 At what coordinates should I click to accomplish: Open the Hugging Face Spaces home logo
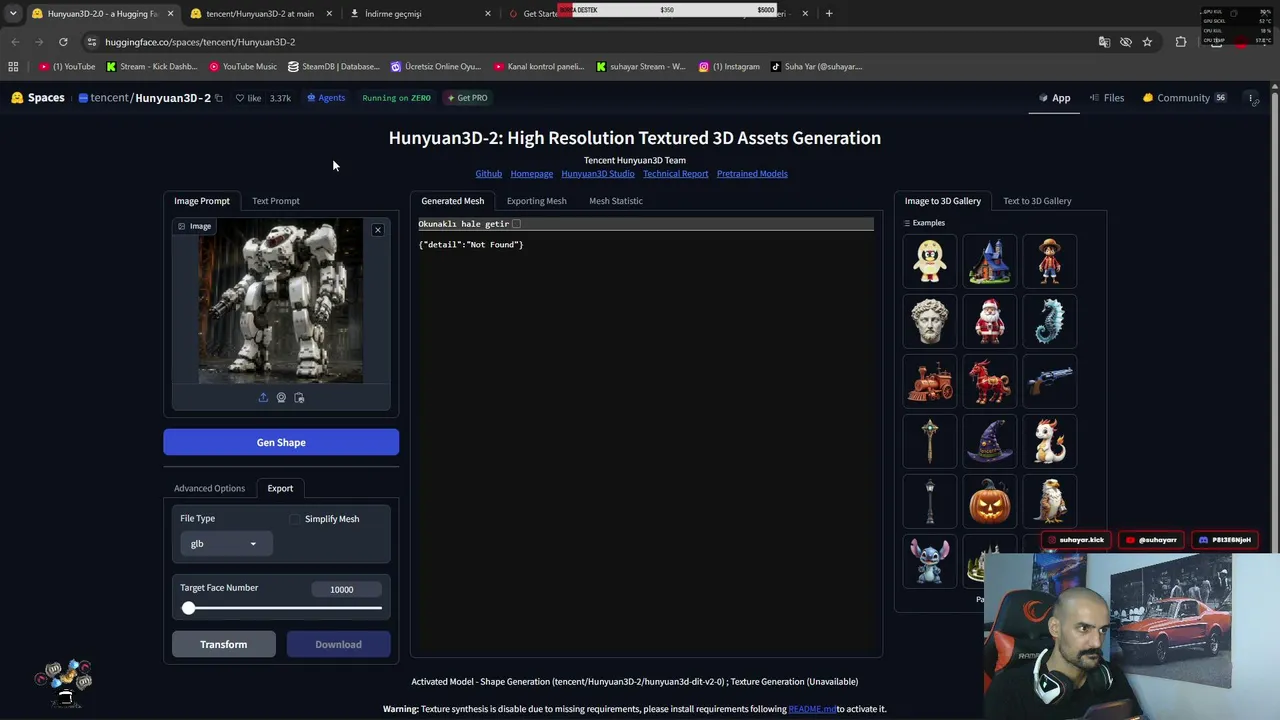(38, 98)
